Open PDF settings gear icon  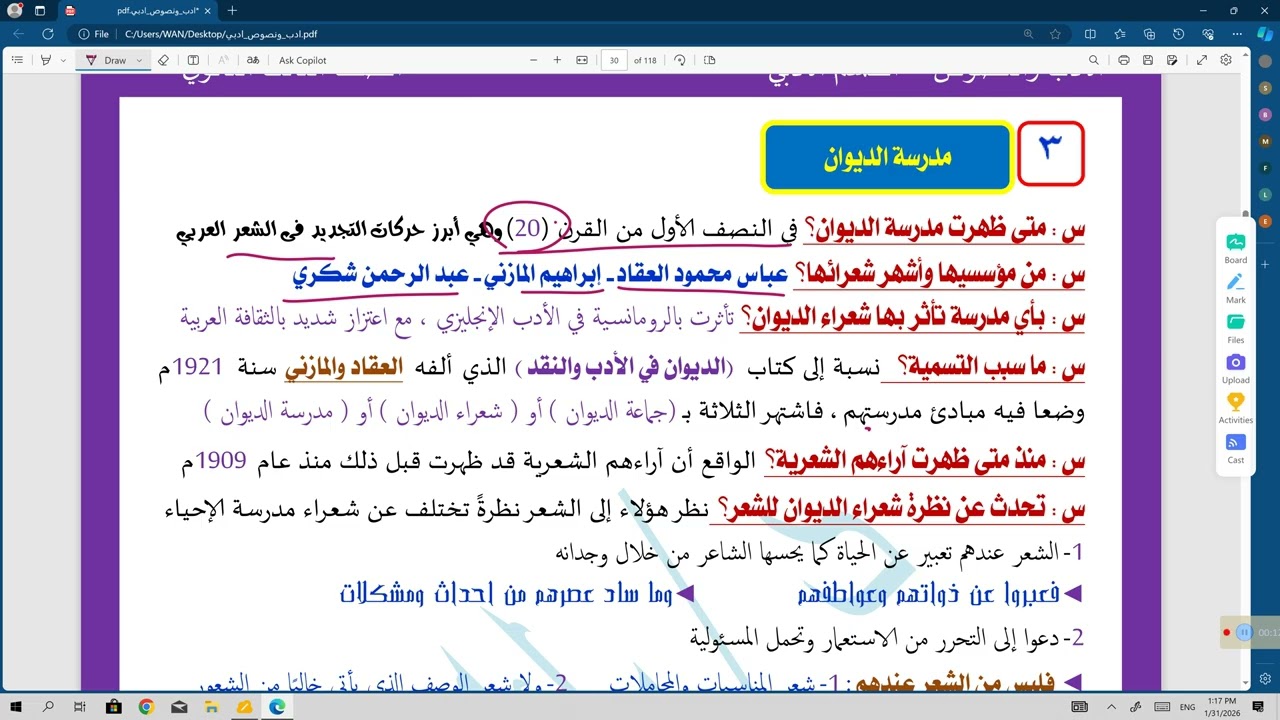pyautogui.click(x=1226, y=60)
